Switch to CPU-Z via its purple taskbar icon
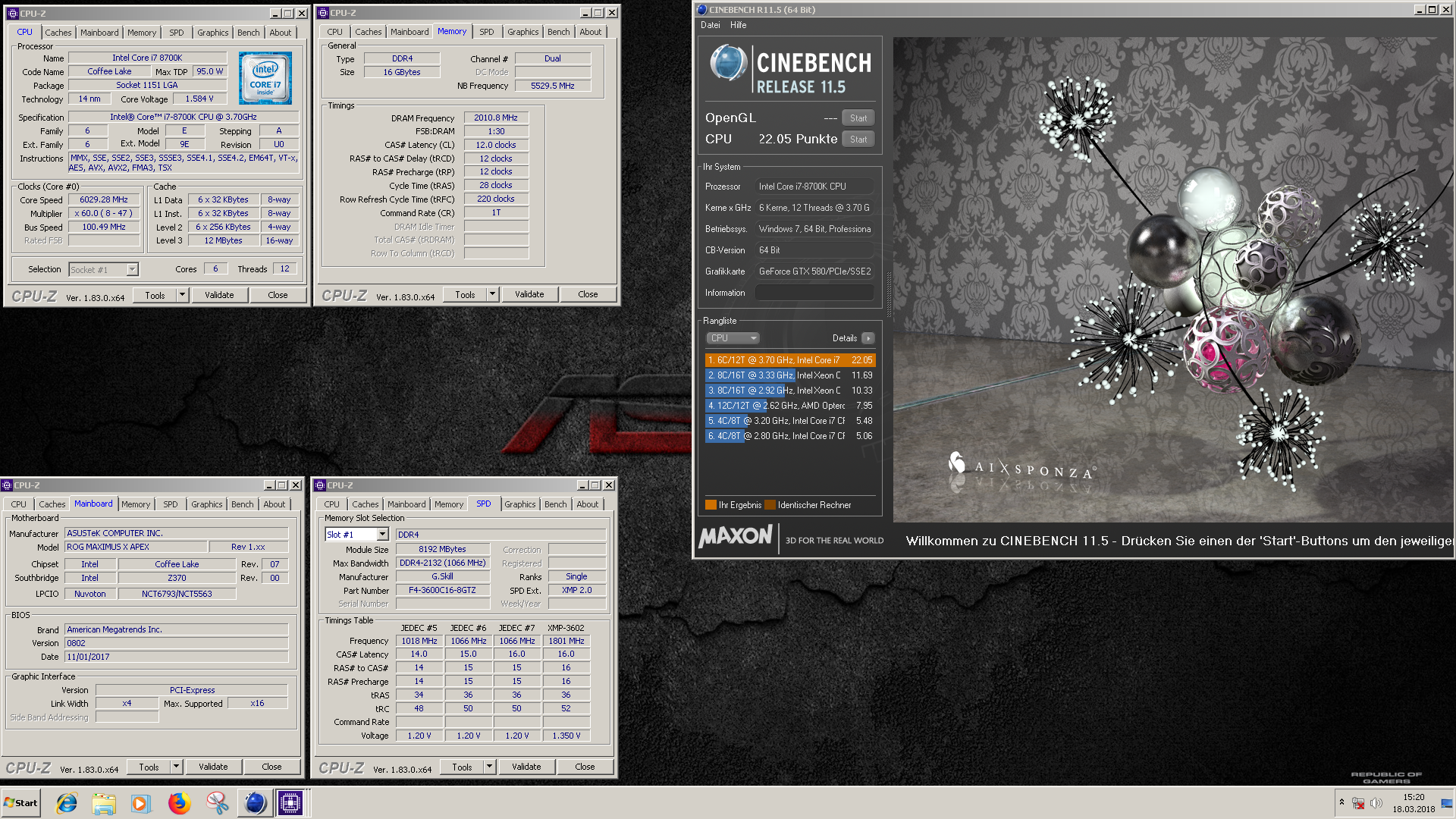 tap(290, 803)
